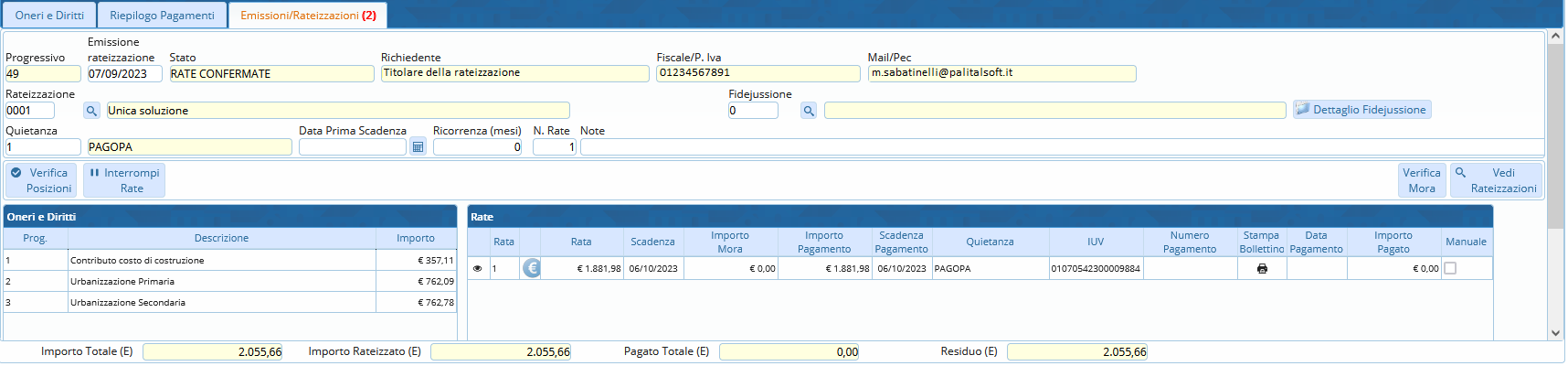Click the Interrompi Rate button
Viewport: 1568px width, 366px height.
pyautogui.click(x=124, y=180)
